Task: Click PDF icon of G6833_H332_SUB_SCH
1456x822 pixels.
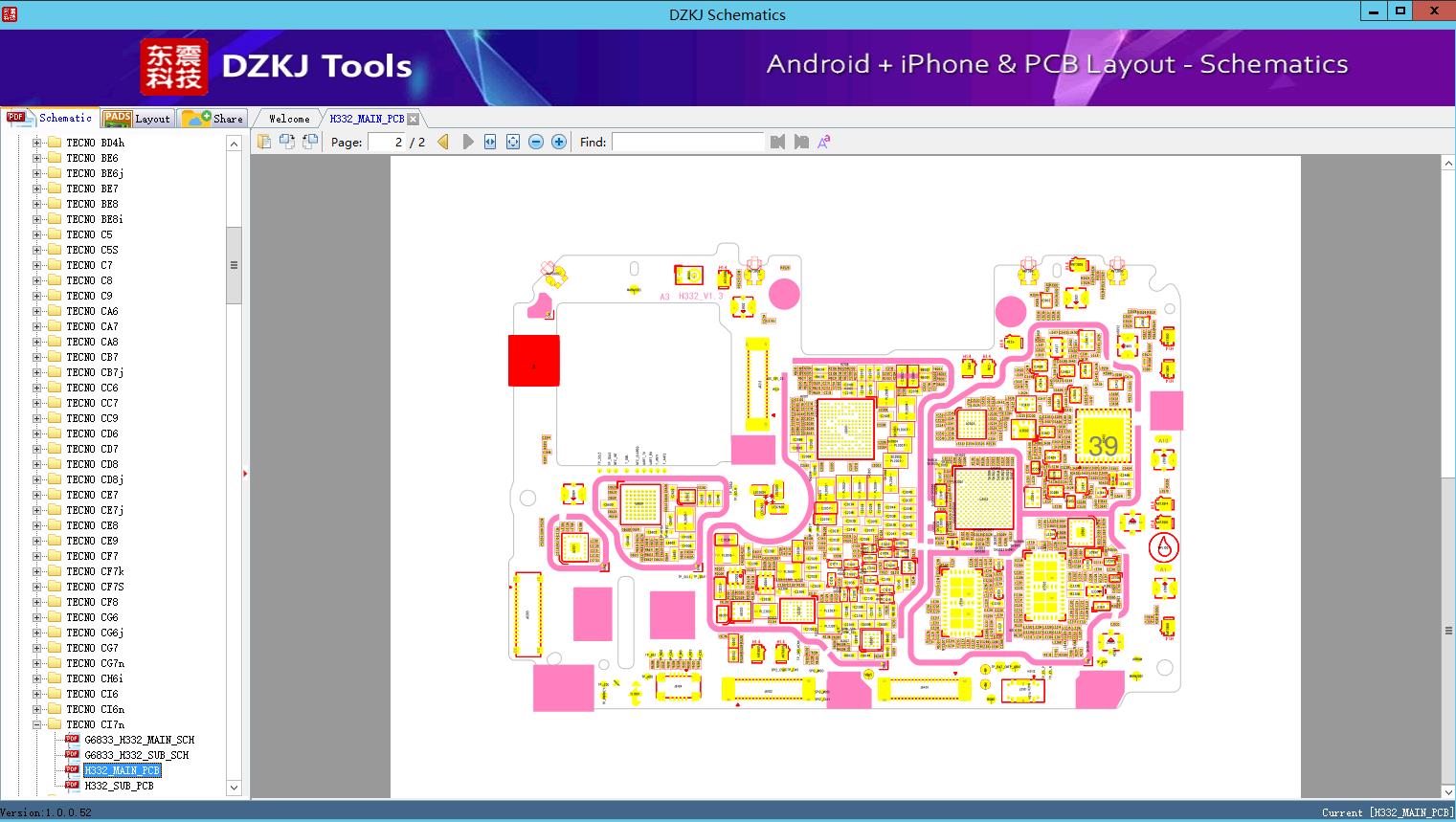Action: (72, 755)
